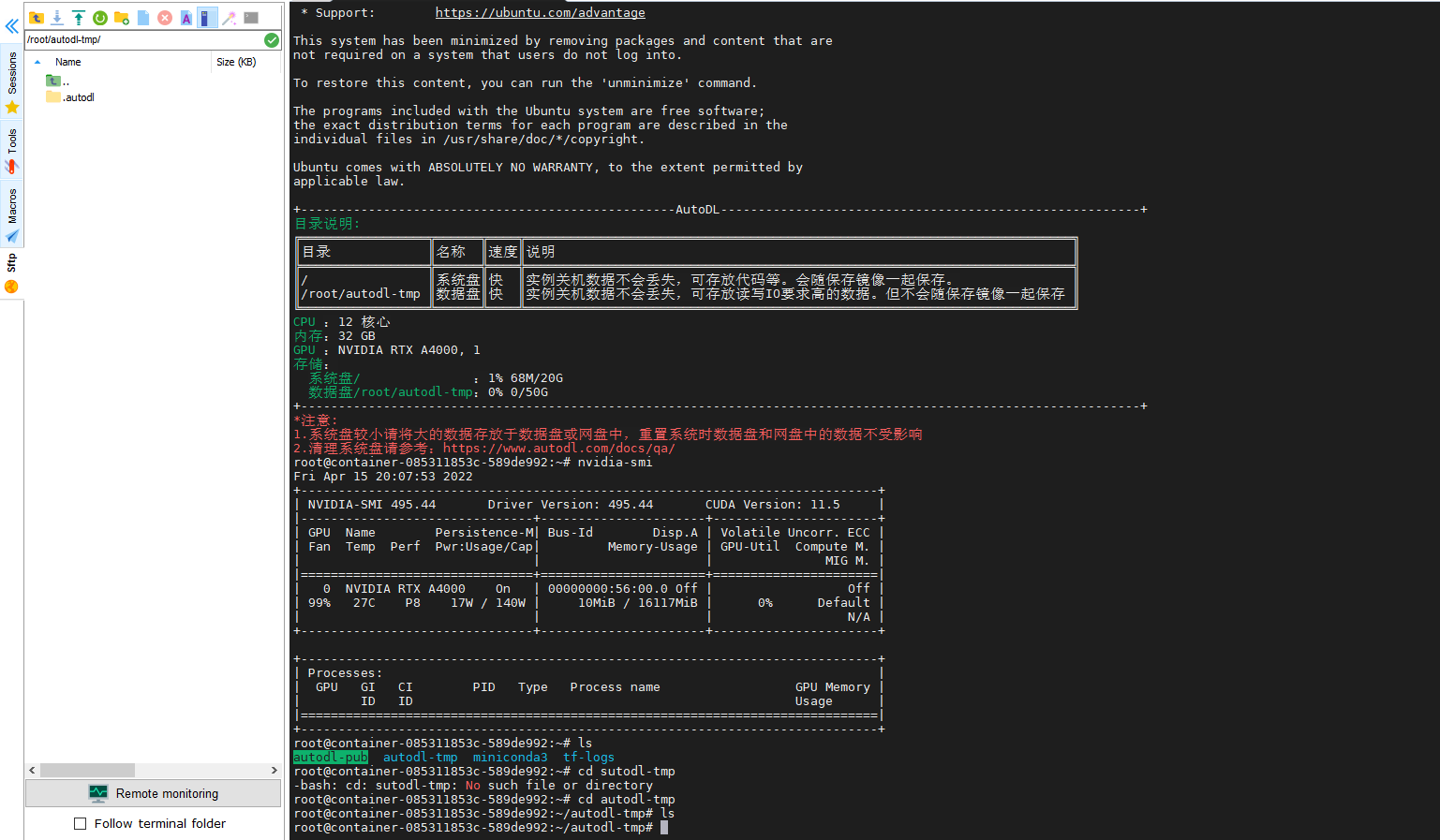Toggle the Name column sort arrow
This screenshot has height=840, width=1440.
pyautogui.click(x=37, y=62)
